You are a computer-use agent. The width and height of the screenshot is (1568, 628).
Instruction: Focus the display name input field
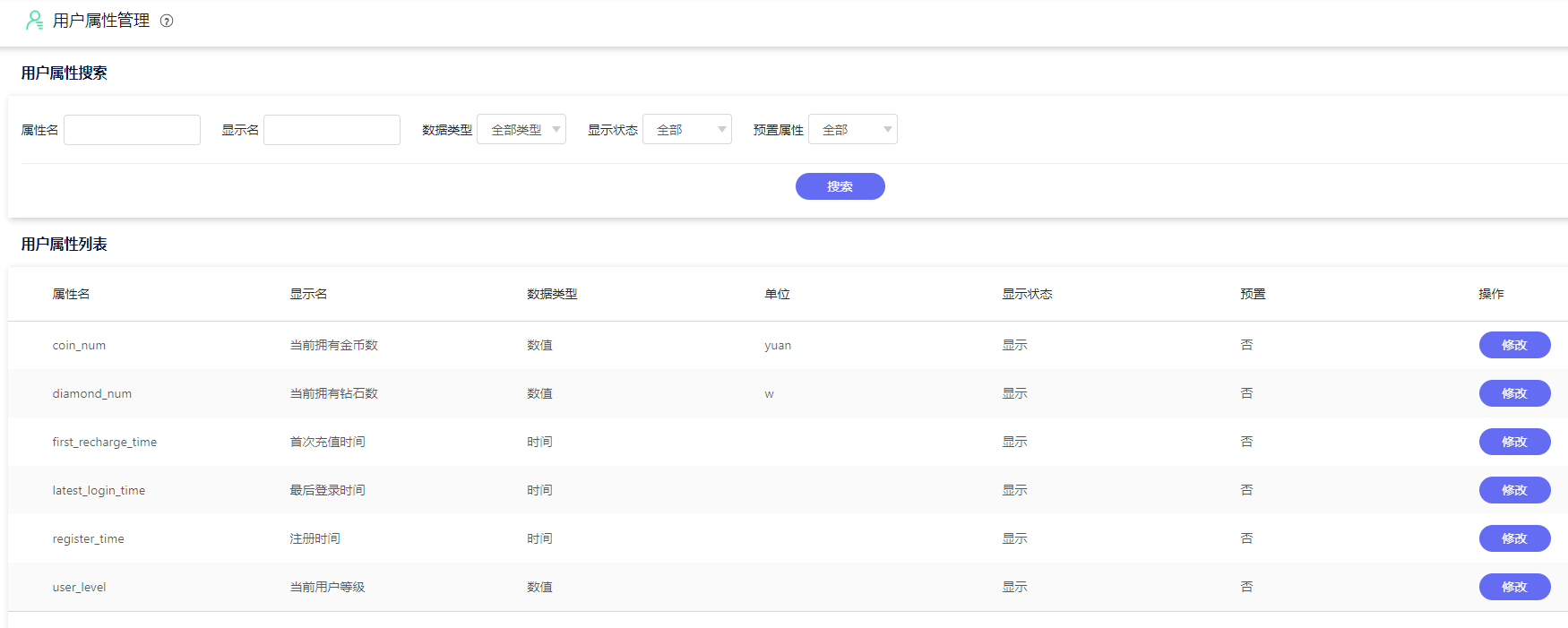click(x=332, y=130)
